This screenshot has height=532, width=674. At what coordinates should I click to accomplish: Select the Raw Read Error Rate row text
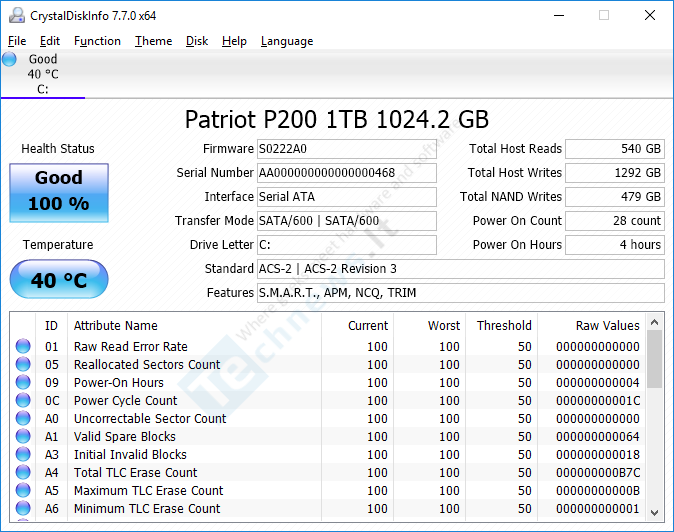pos(131,346)
